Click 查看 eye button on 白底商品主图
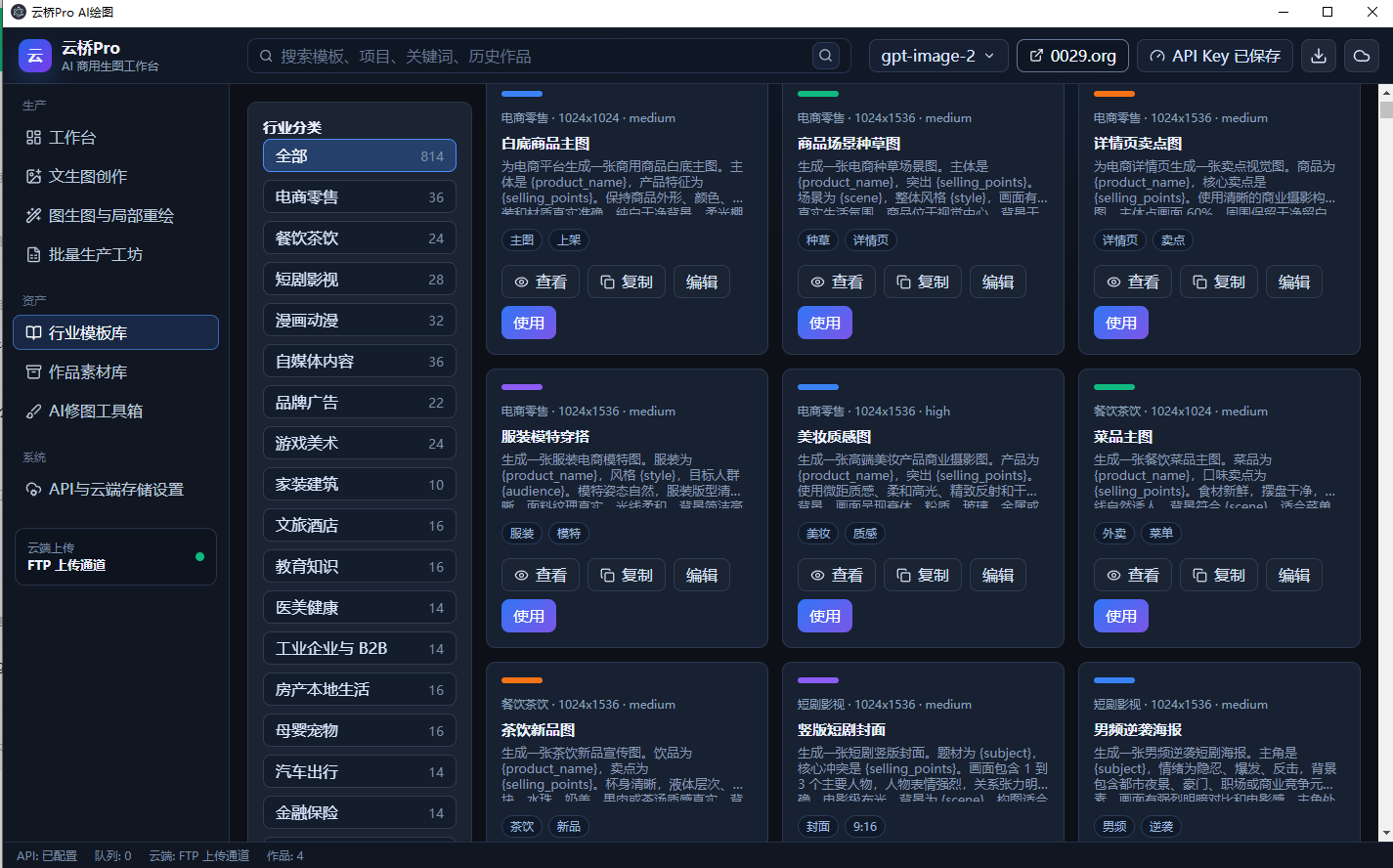 [x=541, y=282]
